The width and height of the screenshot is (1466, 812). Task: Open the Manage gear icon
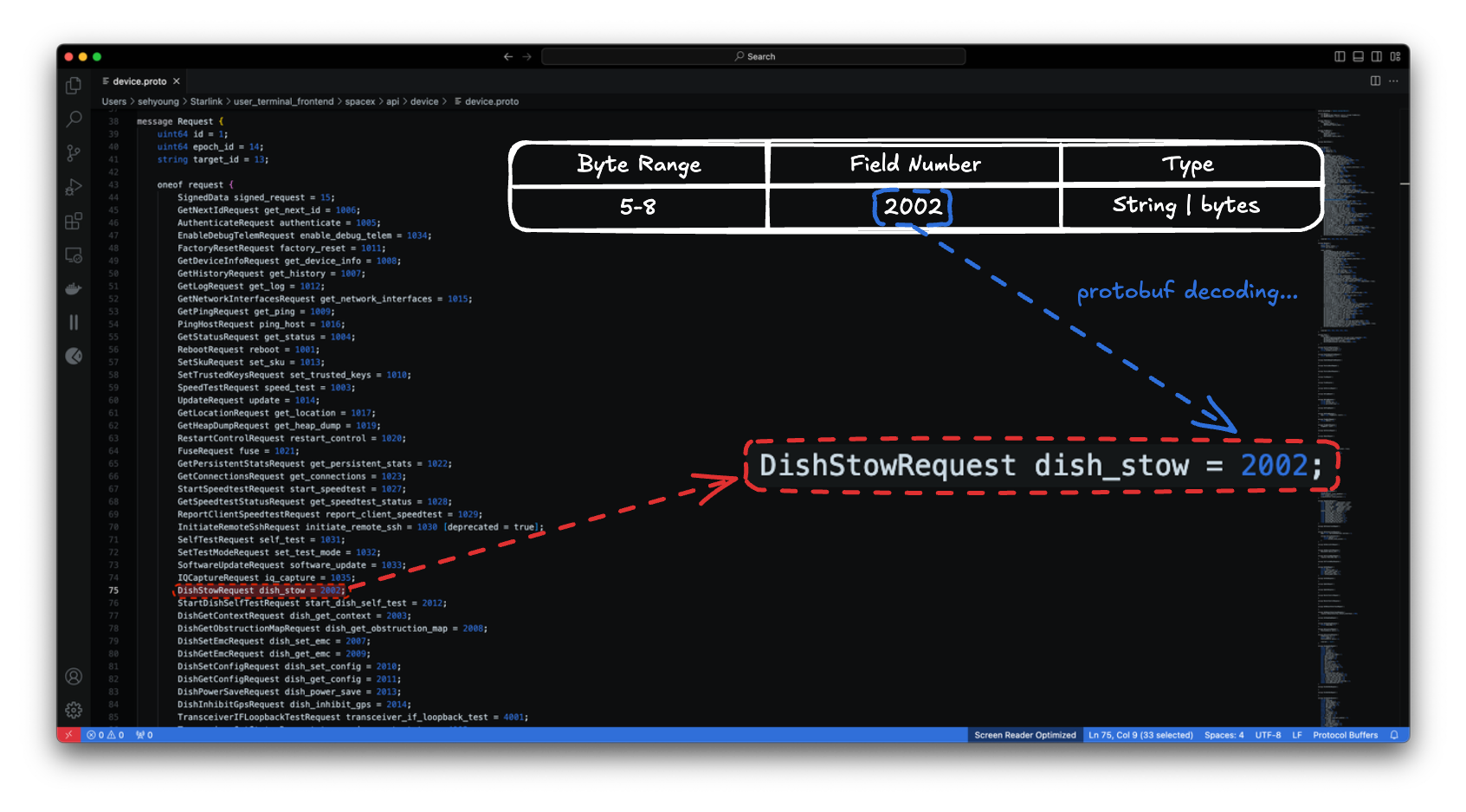tap(74, 710)
